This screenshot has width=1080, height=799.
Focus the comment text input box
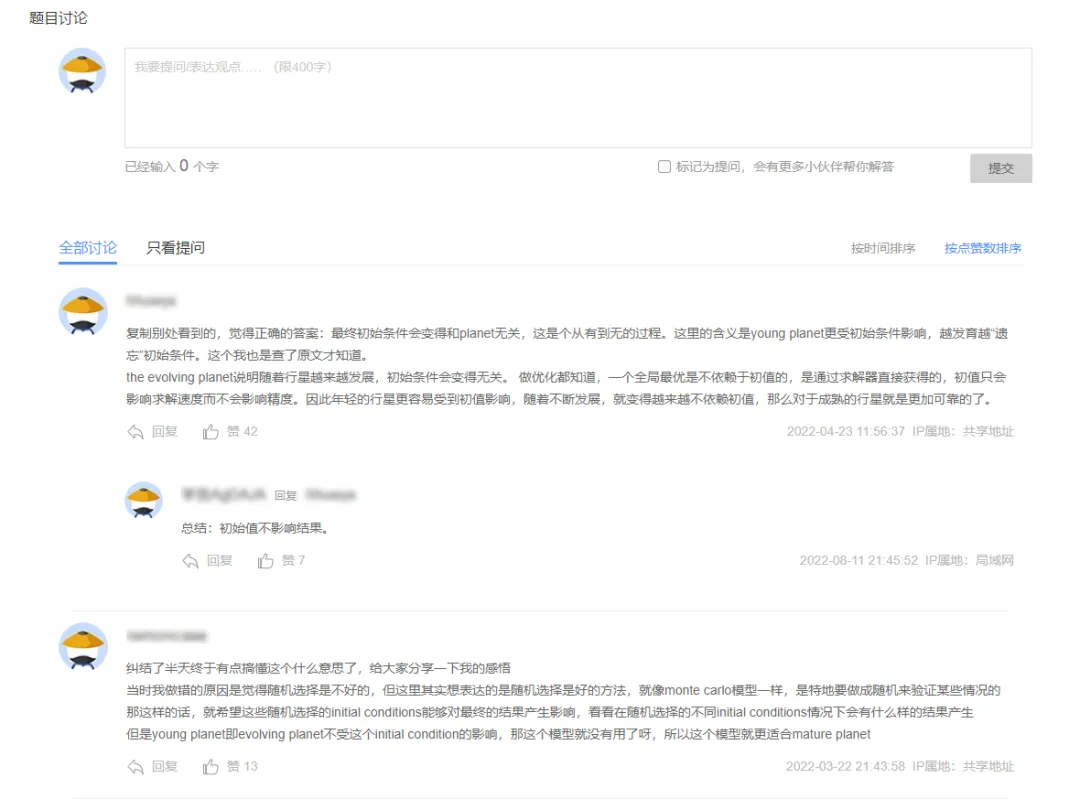(577, 98)
